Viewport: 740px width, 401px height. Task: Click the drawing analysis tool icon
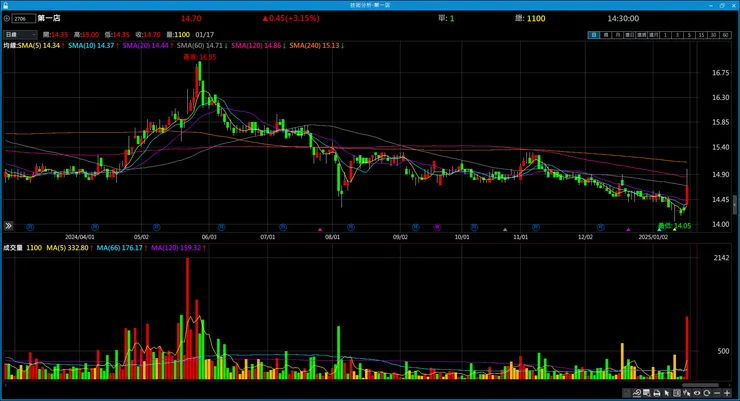tap(637, 393)
